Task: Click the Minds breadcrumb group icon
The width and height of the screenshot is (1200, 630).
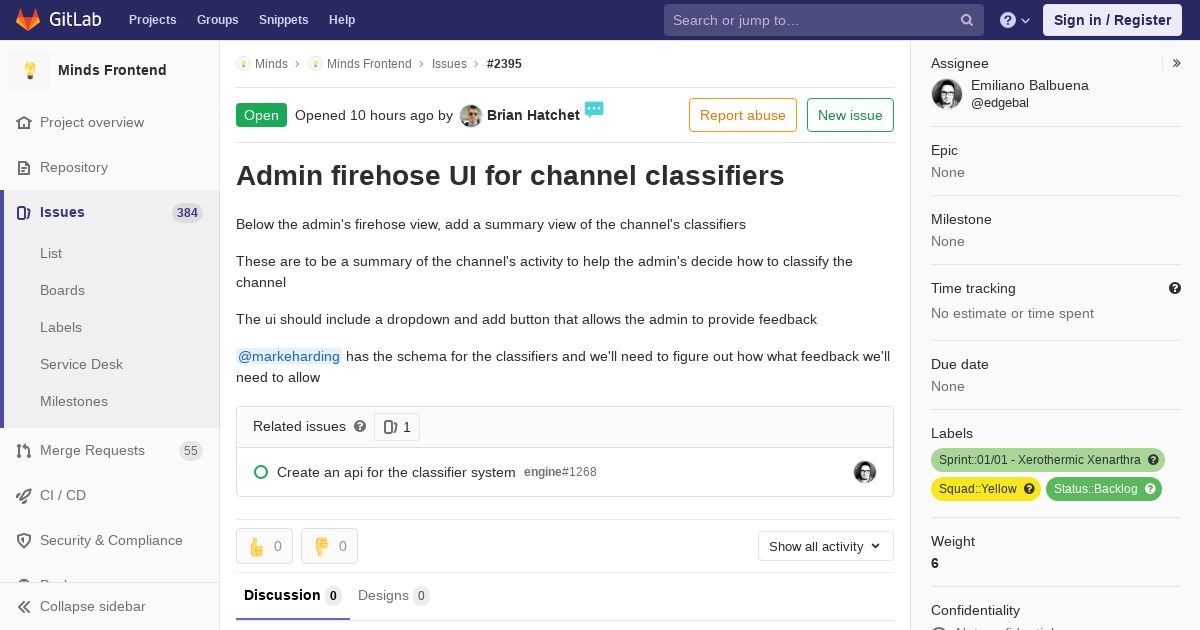Action: point(243,63)
